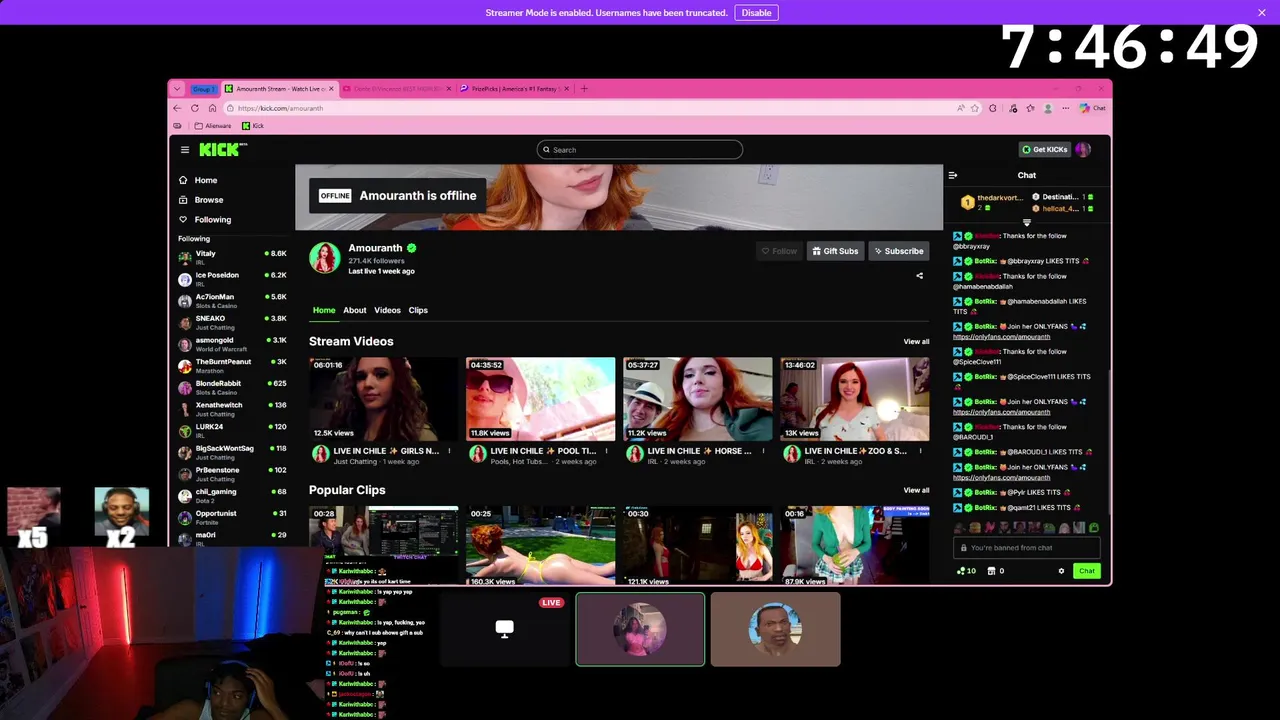
Task: Open a new browser tab
Action: [585, 88]
